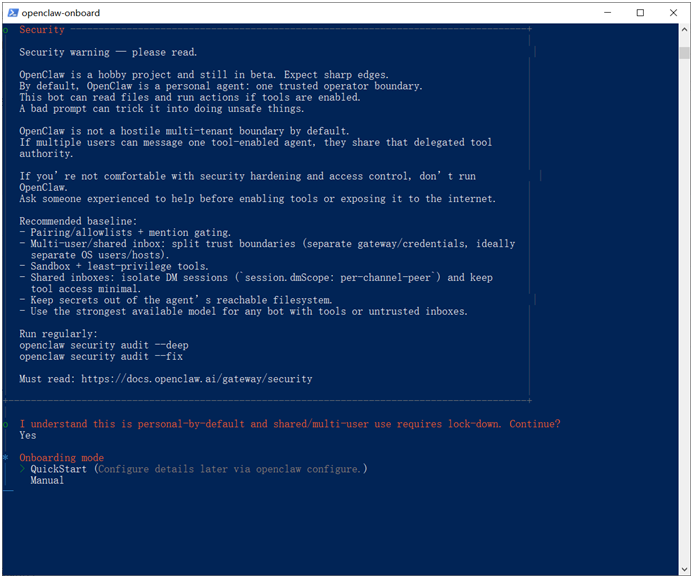Open the docs.openclaw.ai security URL
Image resolution: width=693 pixels, height=578 pixels.
tap(197, 379)
